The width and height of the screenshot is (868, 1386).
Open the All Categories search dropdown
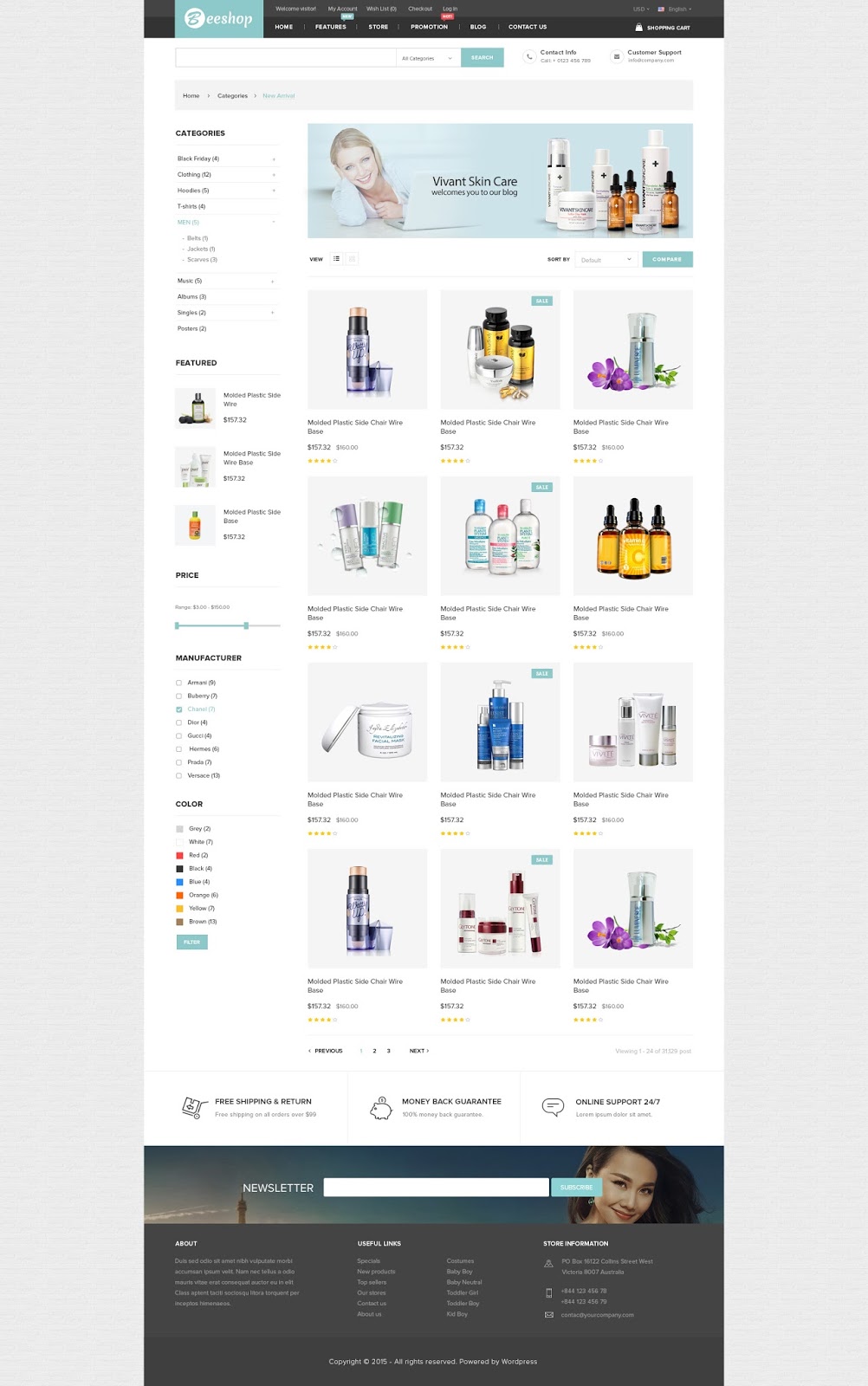coord(428,58)
